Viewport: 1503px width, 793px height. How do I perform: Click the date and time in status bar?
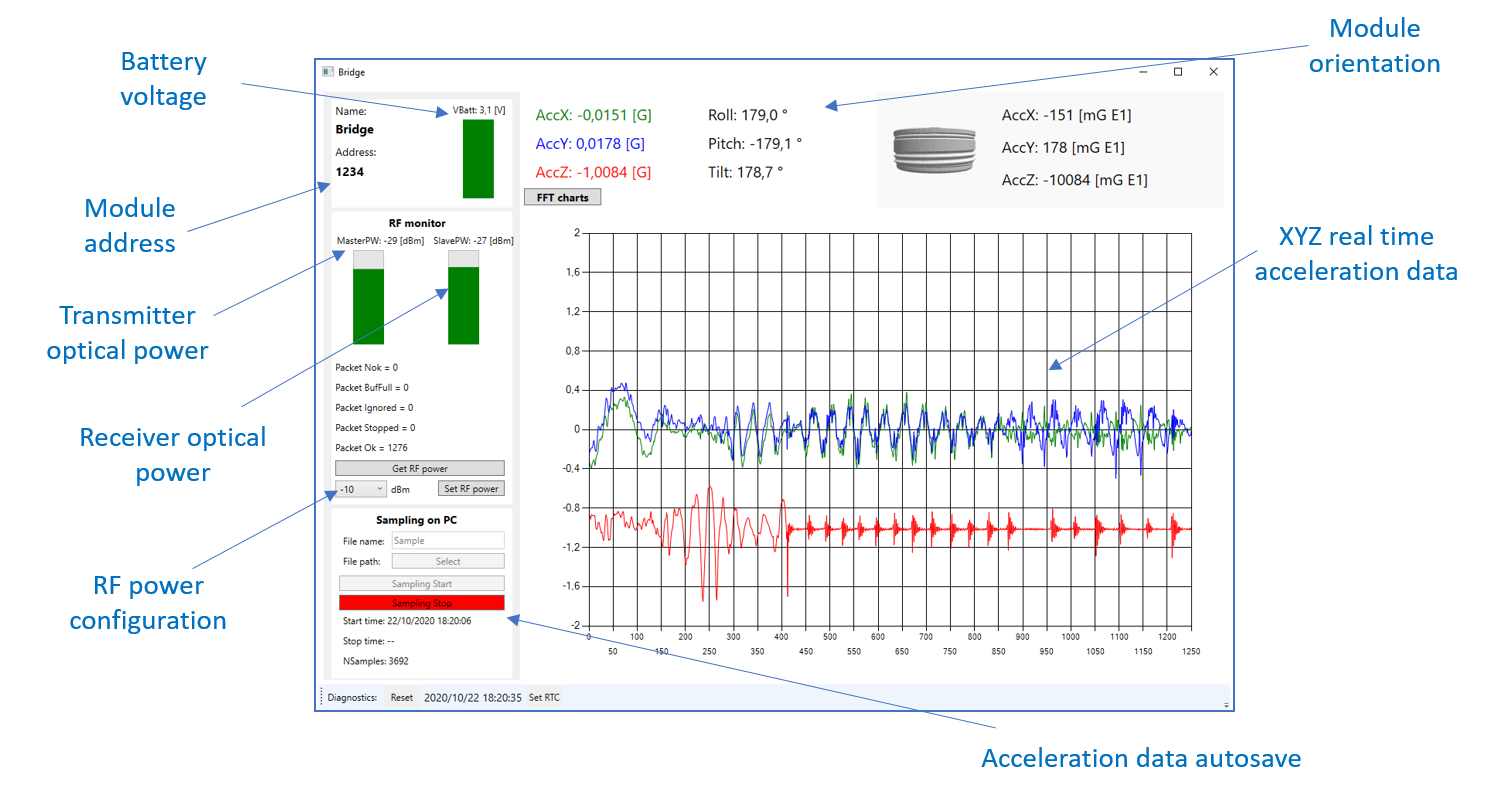(x=472, y=698)
